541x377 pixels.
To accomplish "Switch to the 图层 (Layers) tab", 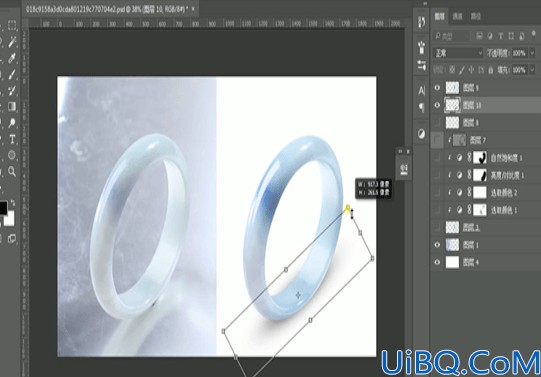I will [x=440, y=16].
